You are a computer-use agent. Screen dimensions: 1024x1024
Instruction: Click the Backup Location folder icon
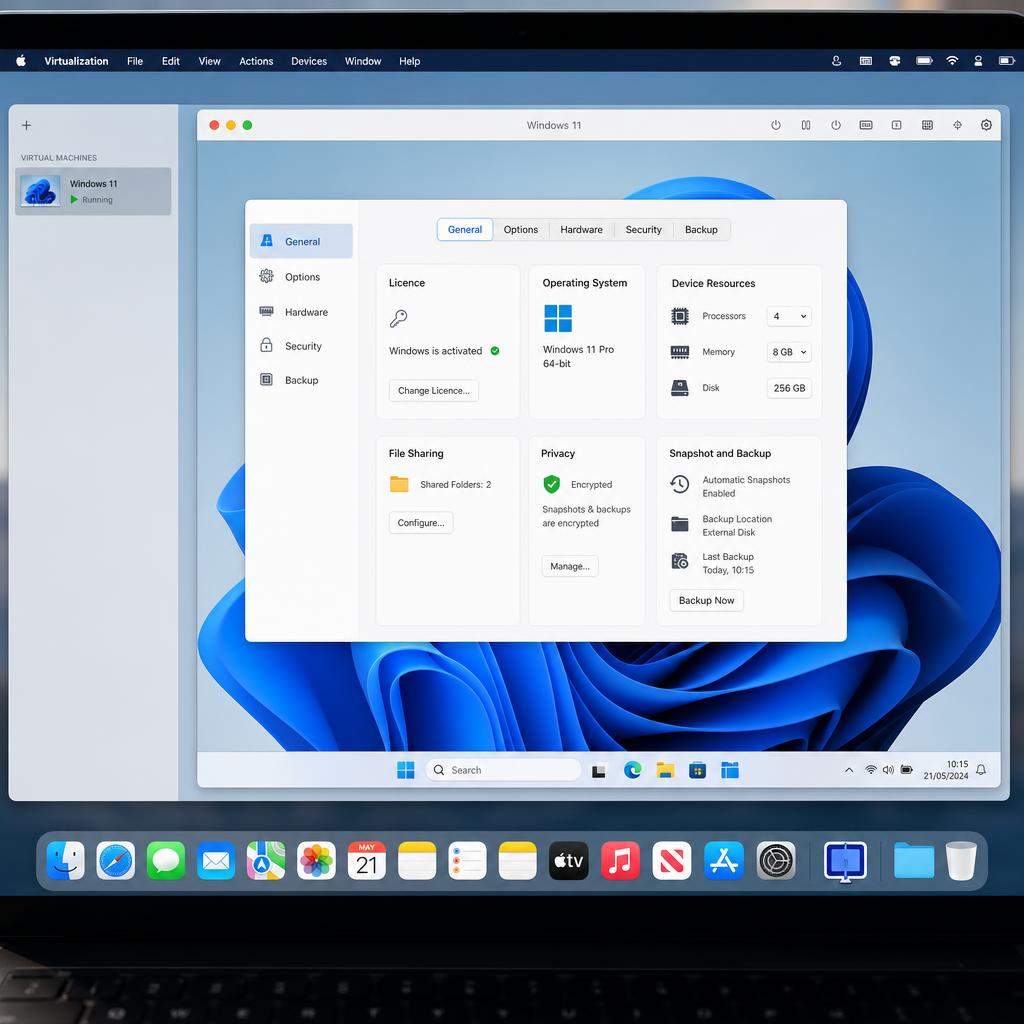679,524
